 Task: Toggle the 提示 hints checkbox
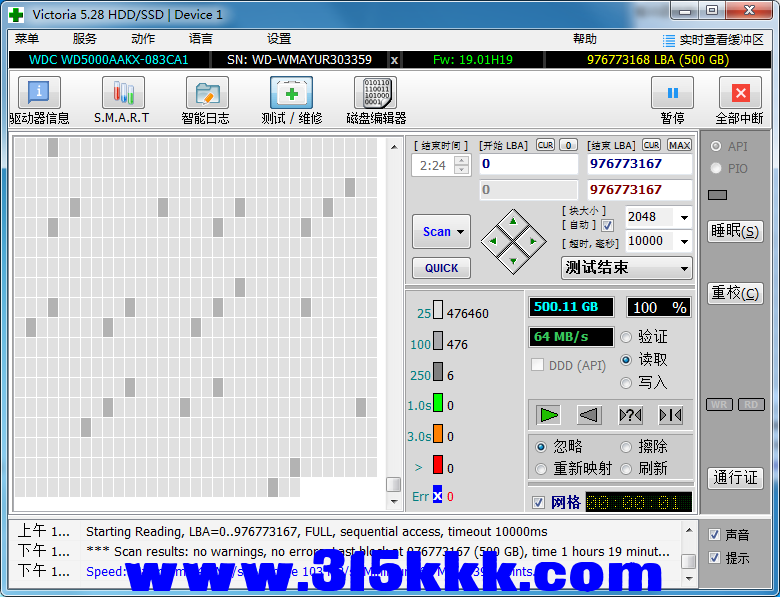(x=714, y=558)
